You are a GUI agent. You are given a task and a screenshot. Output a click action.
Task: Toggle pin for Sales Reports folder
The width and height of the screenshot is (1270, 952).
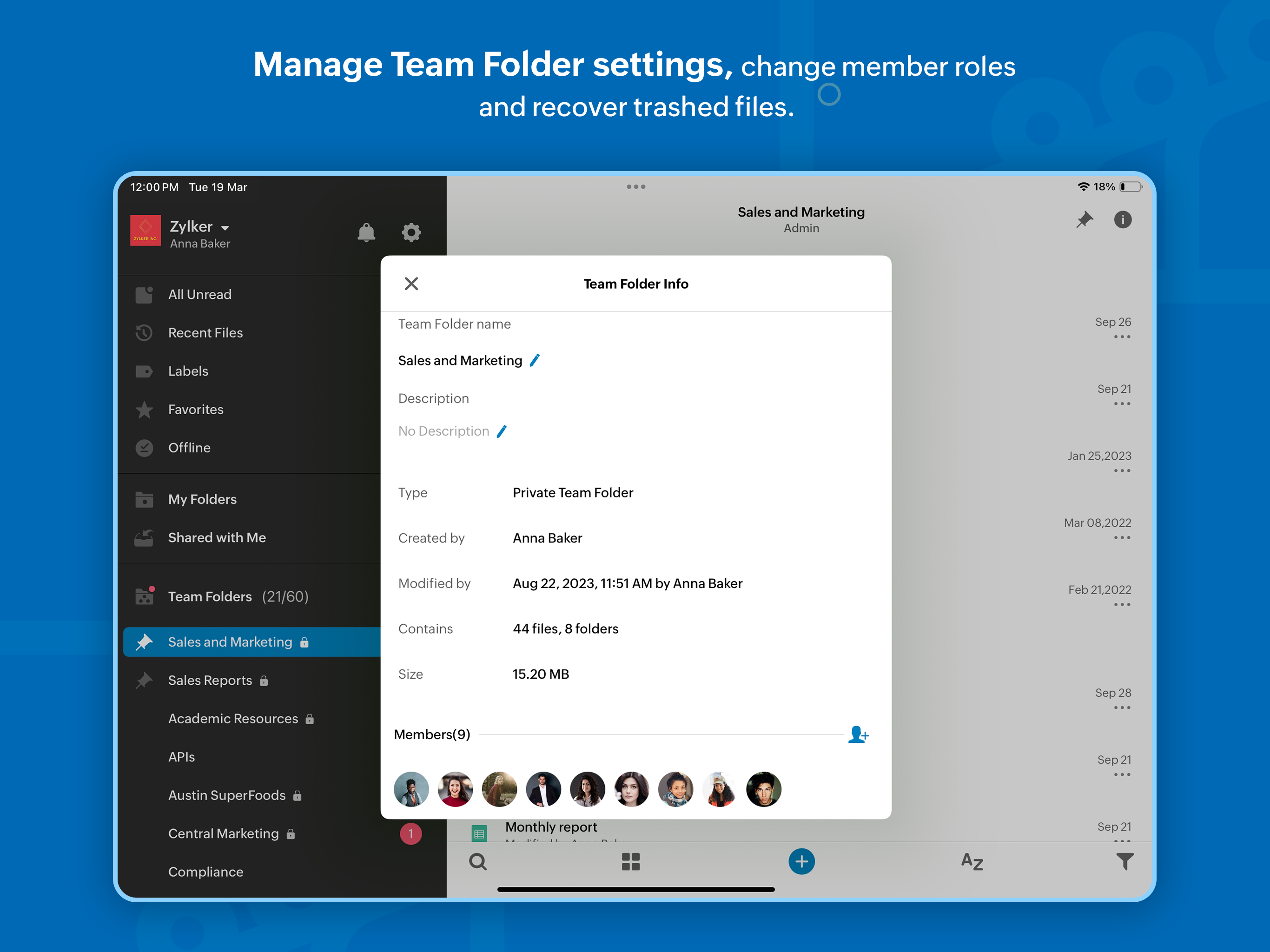point(144,681)
